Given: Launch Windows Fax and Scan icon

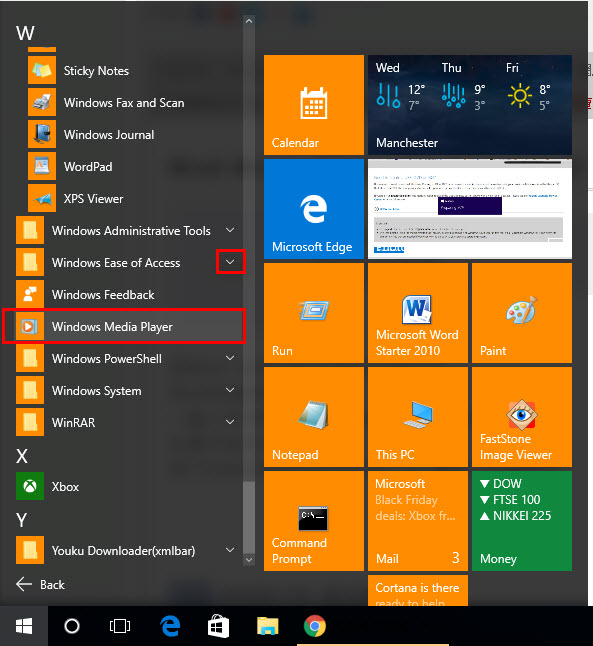Looking at the screenshot, I should pos(42,102).
